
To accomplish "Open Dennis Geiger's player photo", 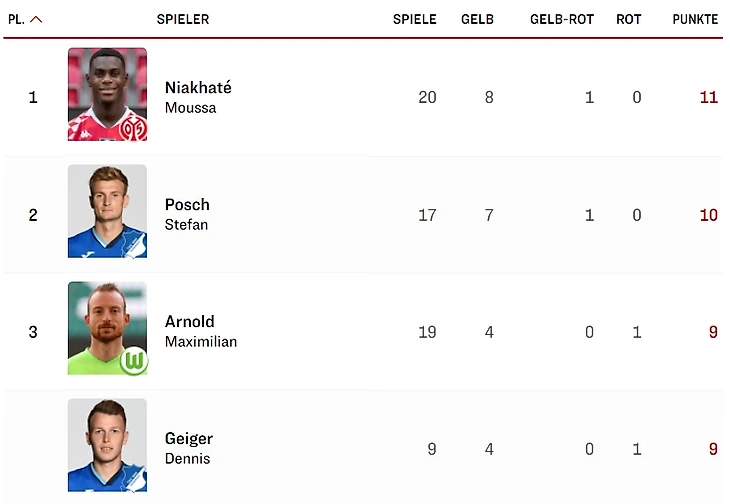I will (x=107, y=445).
